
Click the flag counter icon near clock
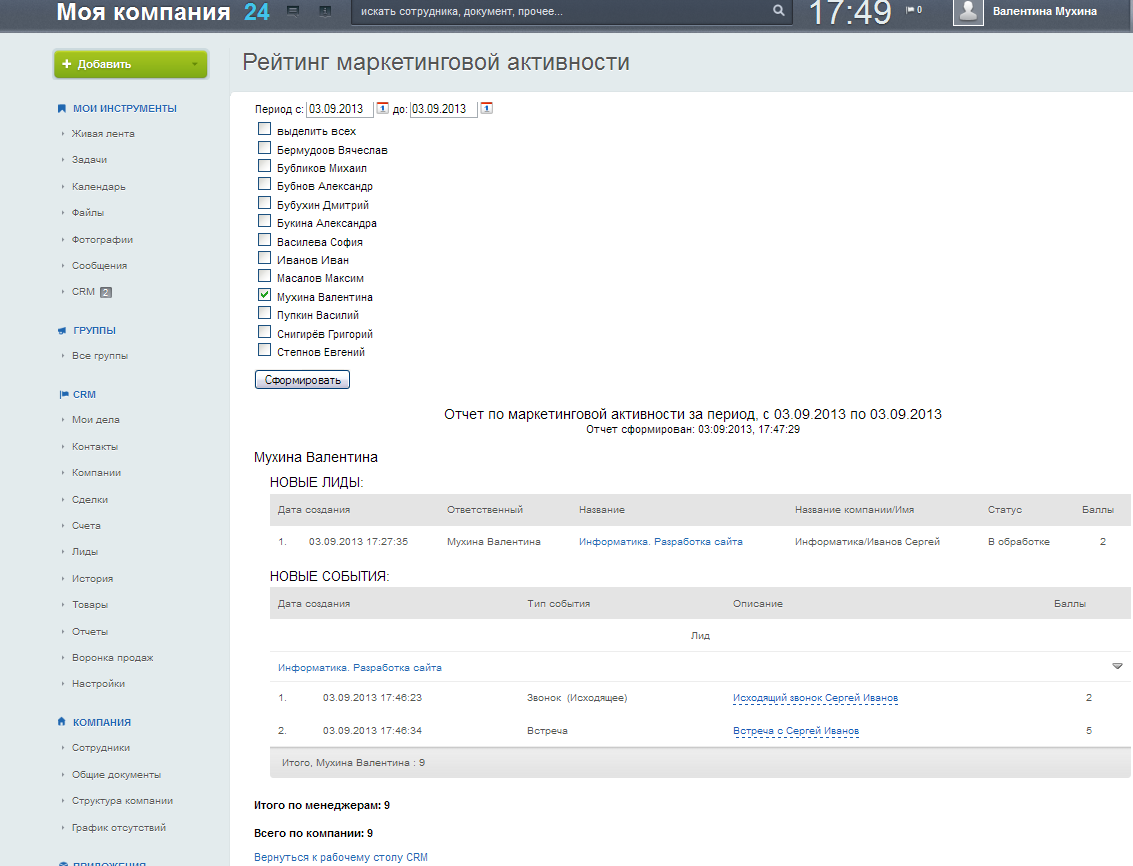(912, 10)
